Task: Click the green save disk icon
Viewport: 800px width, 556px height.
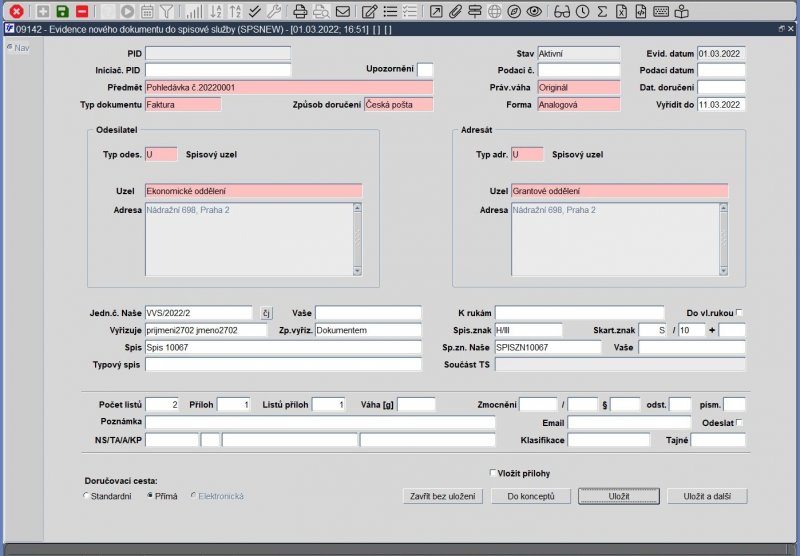Action: 62,11
